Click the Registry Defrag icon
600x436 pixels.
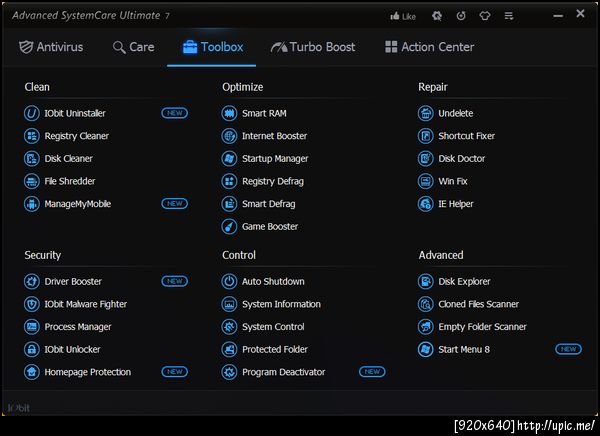tap(229, 181)
